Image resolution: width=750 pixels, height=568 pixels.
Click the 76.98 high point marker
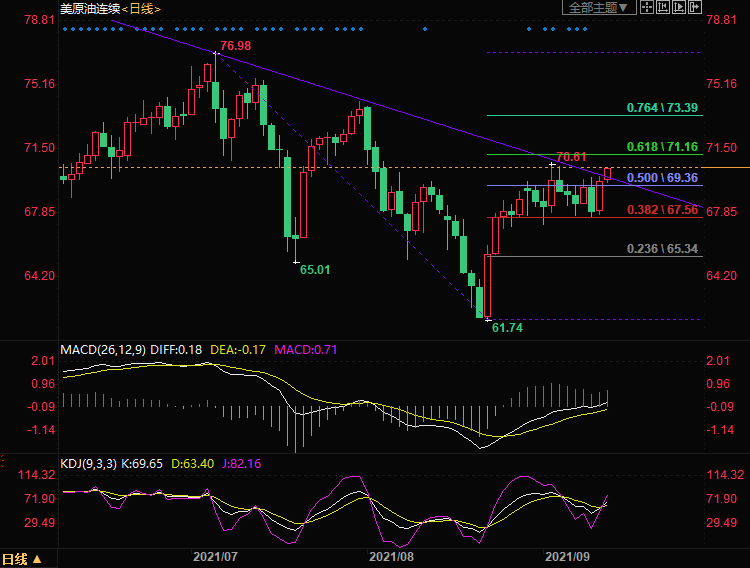pos(235,47)
